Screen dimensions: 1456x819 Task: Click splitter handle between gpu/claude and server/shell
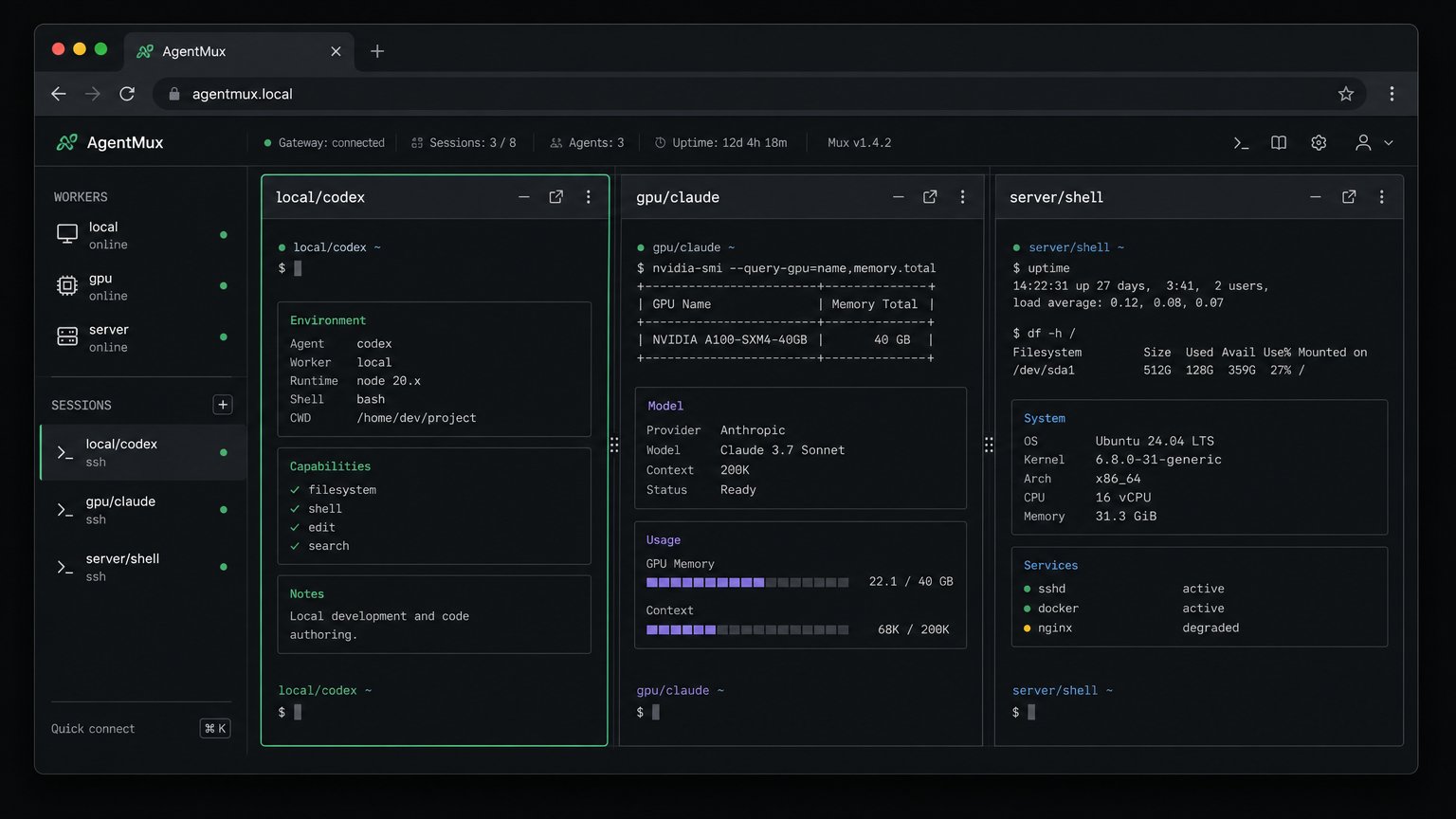click(x=989, y=445)
